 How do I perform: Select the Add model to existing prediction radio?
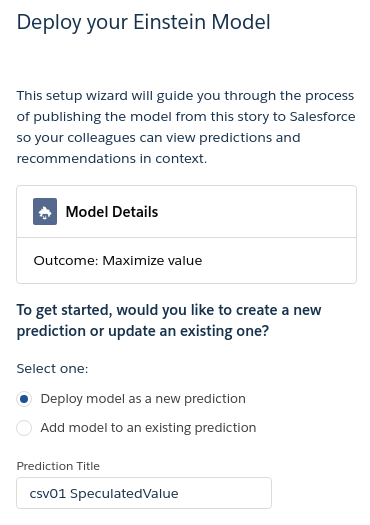tap(24, 428)
